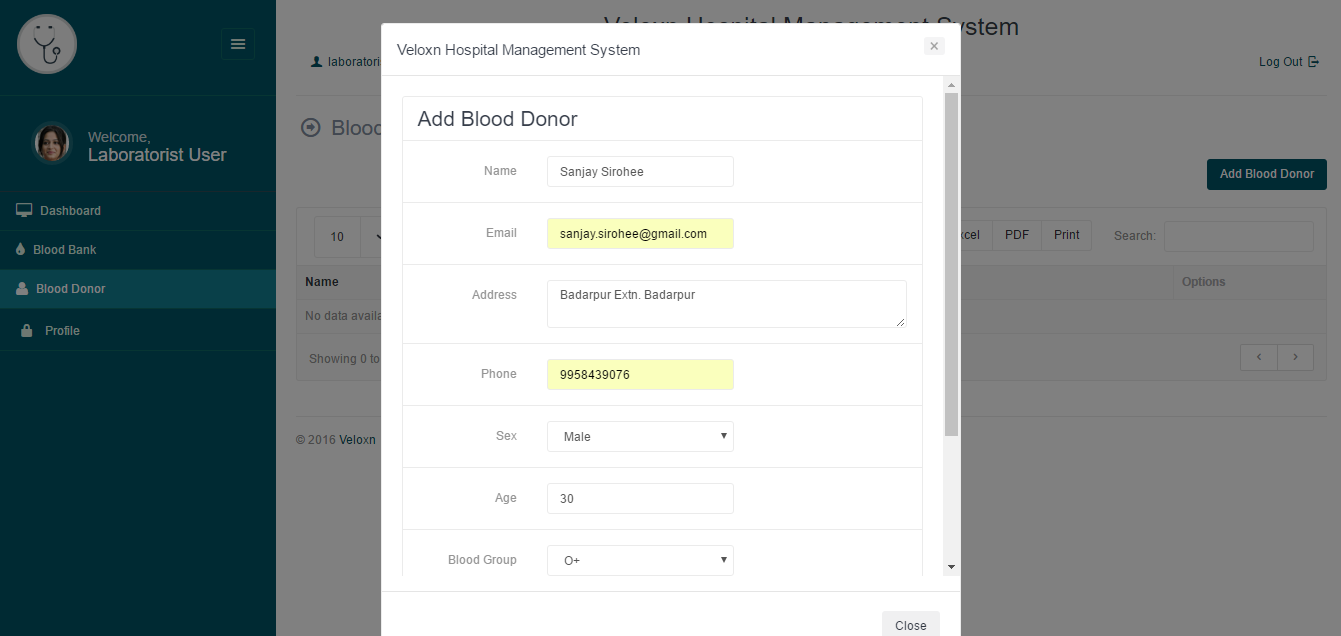This screenshot has width=1341, height=636.
Task: Close the modal with the X icon
Action: point(934,46)
